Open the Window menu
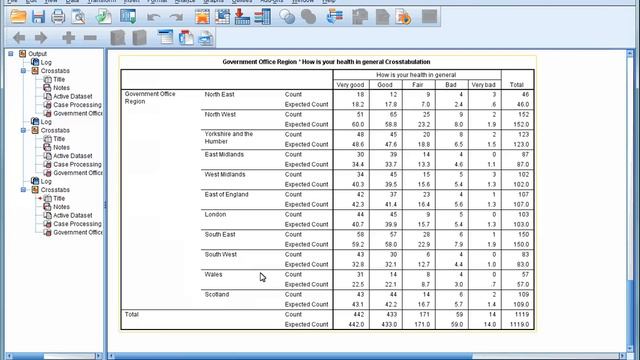 click(303, 1)
